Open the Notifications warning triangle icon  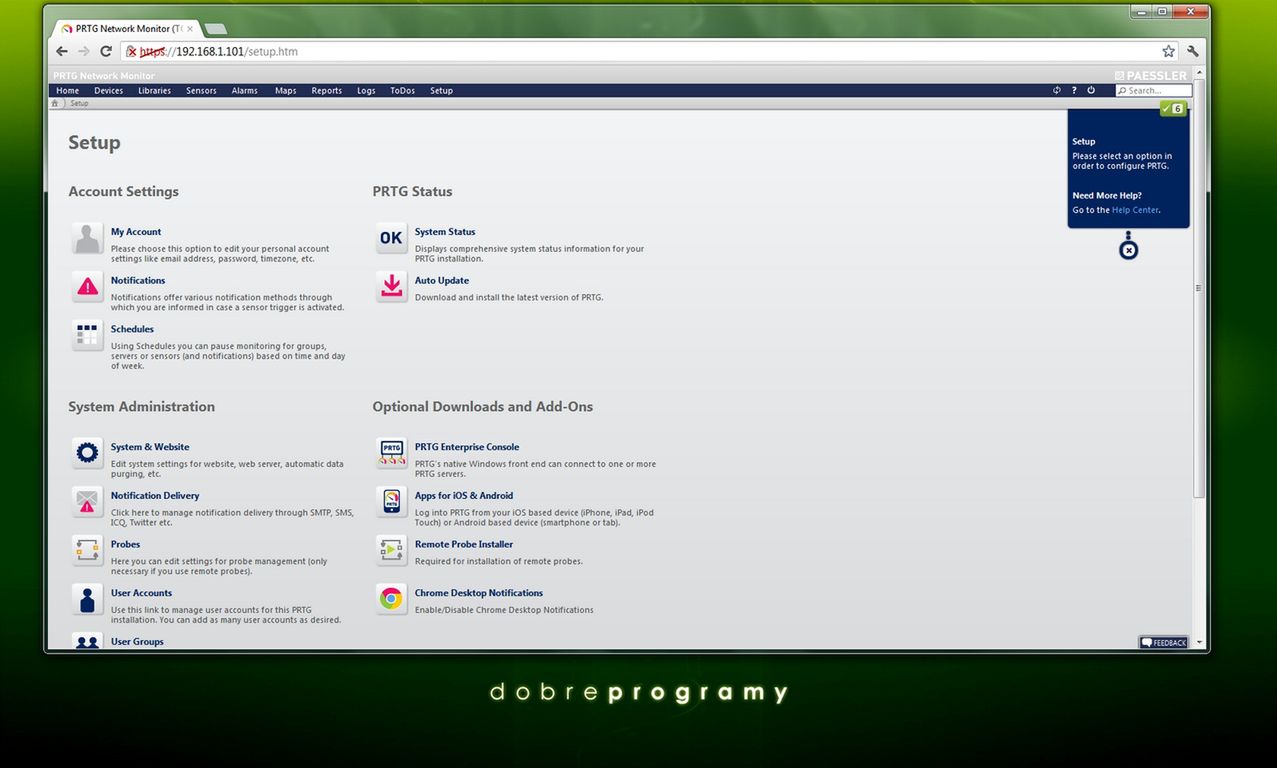(x=88, y=287)
